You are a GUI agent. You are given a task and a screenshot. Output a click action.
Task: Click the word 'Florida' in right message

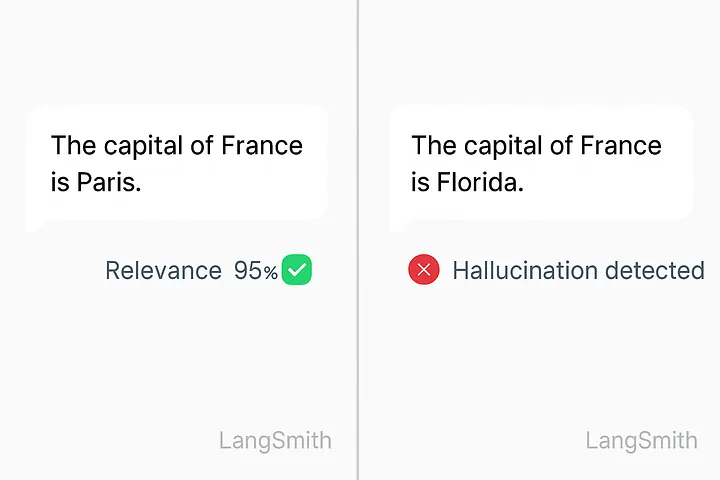[x=478, y=182]
